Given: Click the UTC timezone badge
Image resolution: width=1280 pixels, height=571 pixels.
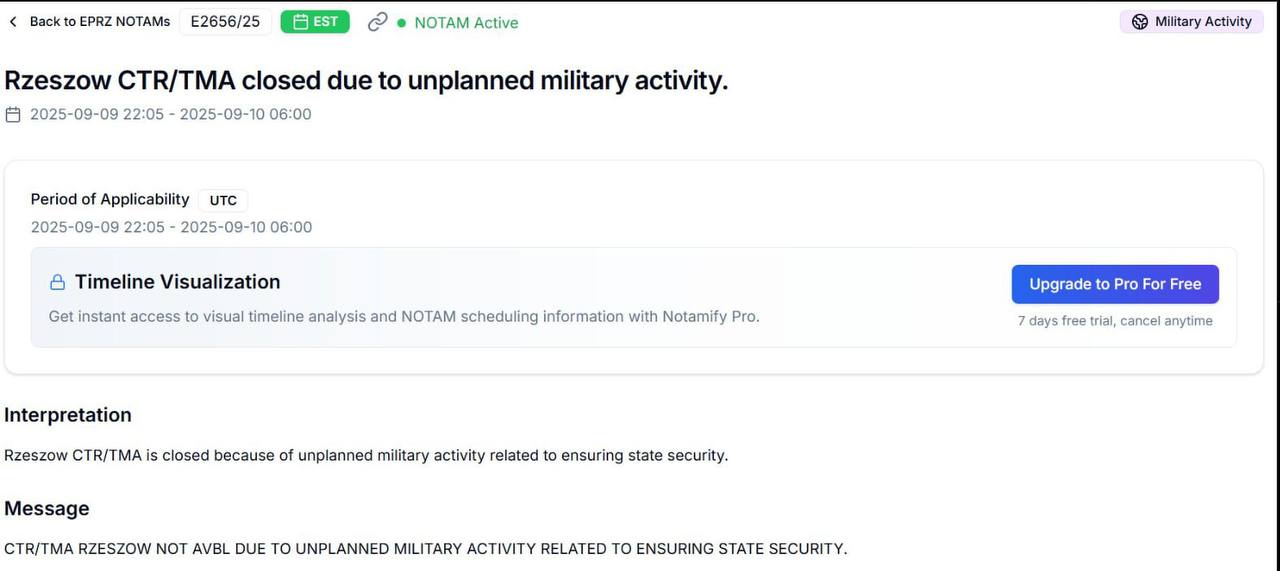Looking at the screenshot, I should tap(223, 200).
